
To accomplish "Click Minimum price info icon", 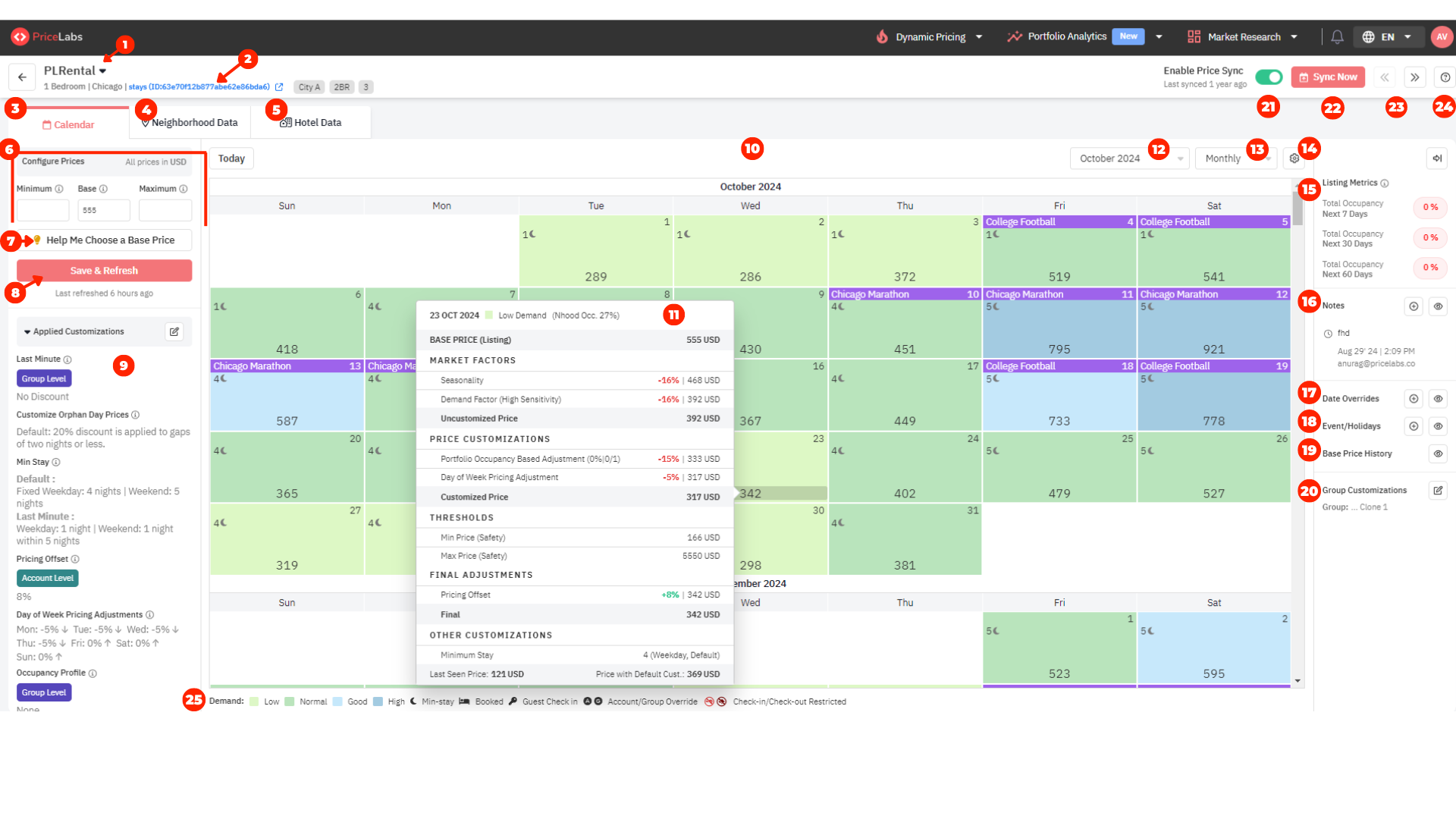I will coord(59,189).
